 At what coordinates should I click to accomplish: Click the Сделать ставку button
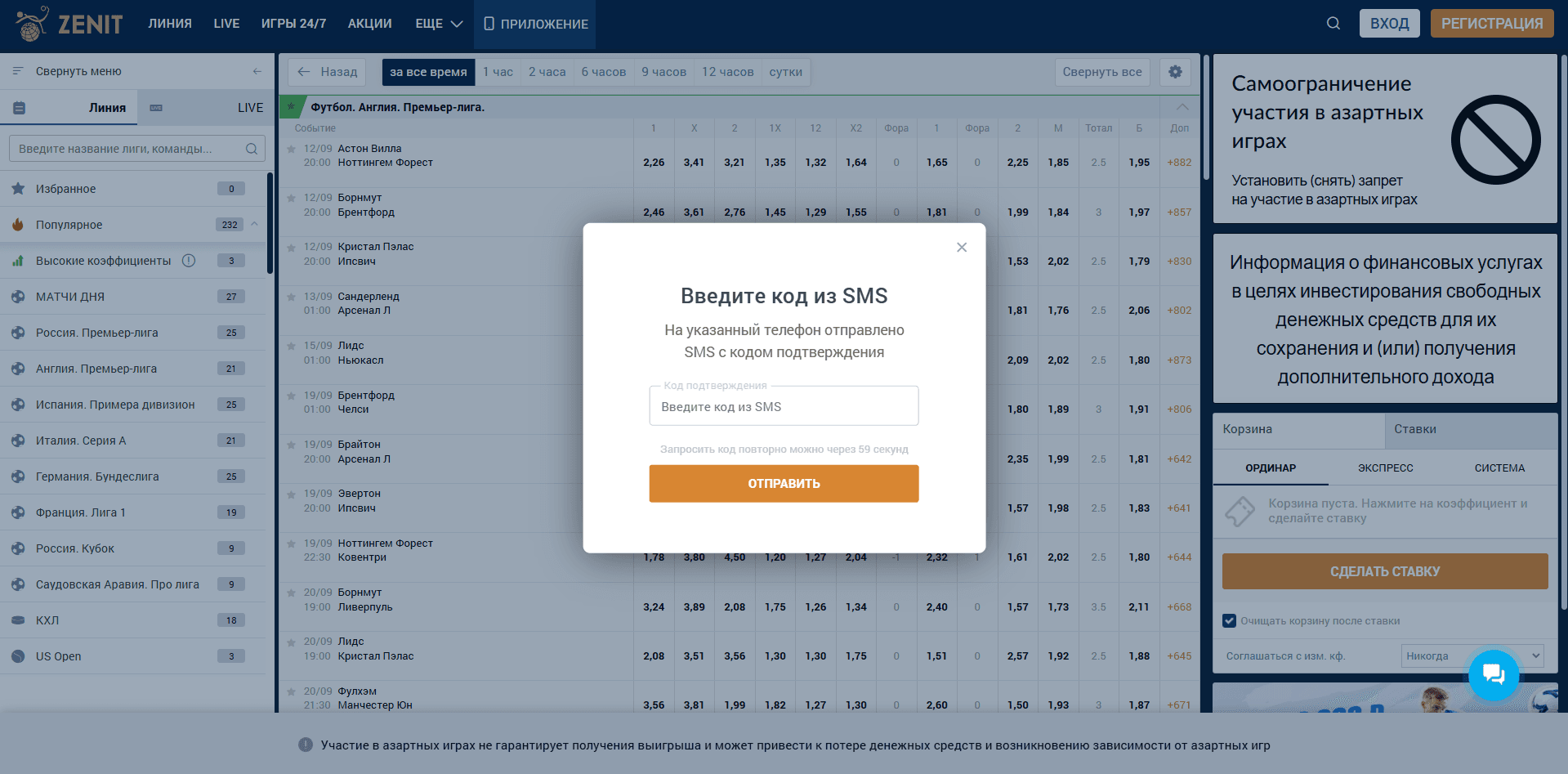tap(1385, 571)
